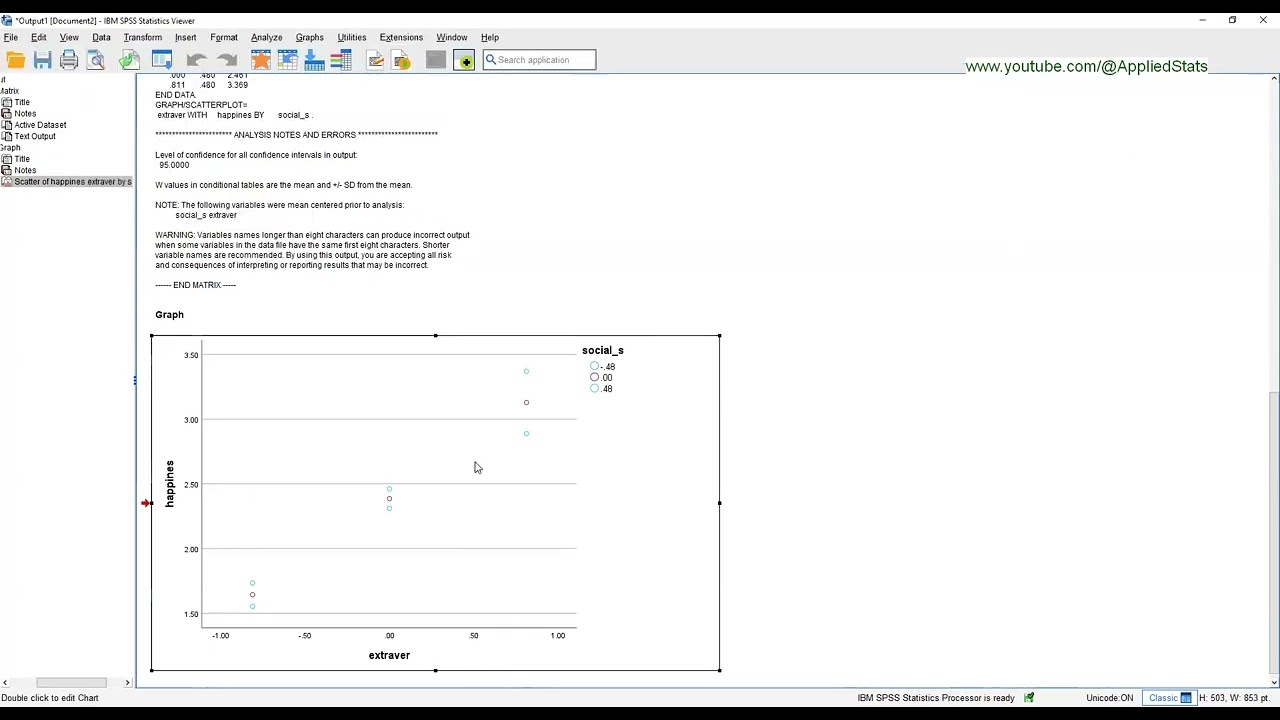Click the ANALYSIS NOTES AND ERRORS line
This screenshot has width=1280, height=720.
pos(296,135)
